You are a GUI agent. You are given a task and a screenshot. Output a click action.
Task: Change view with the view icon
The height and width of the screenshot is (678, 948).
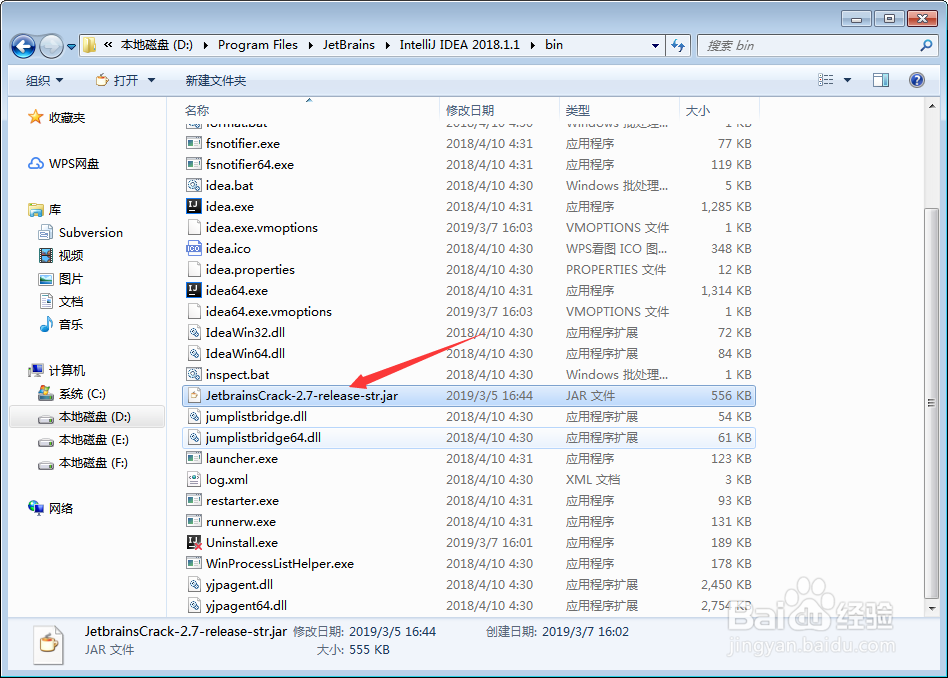point(825,80)
